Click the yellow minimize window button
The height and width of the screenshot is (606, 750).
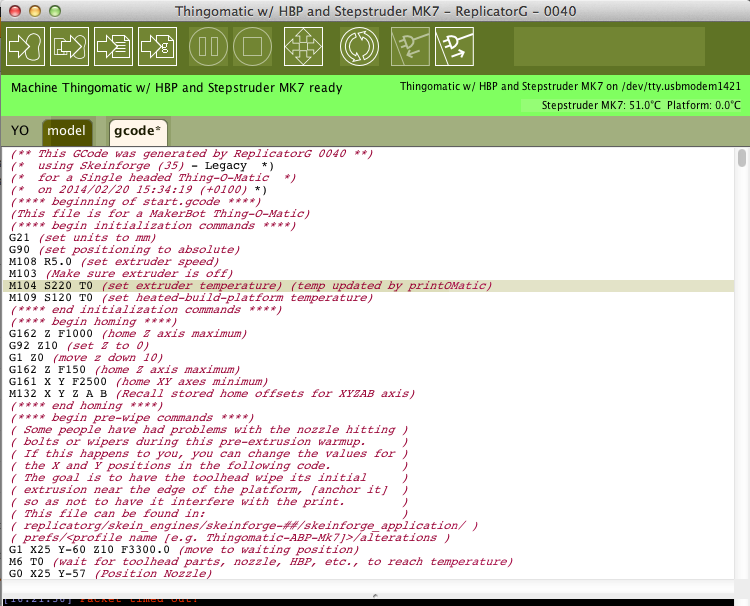pyautogui.click(x=35, y=11)
